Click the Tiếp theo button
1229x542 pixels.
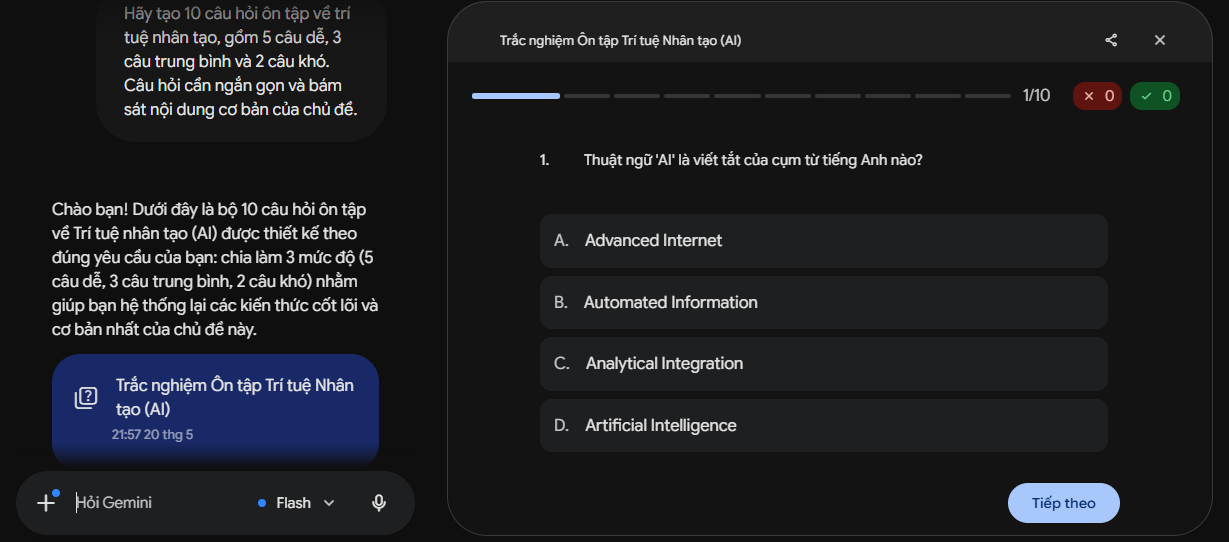click(1063, 503)
